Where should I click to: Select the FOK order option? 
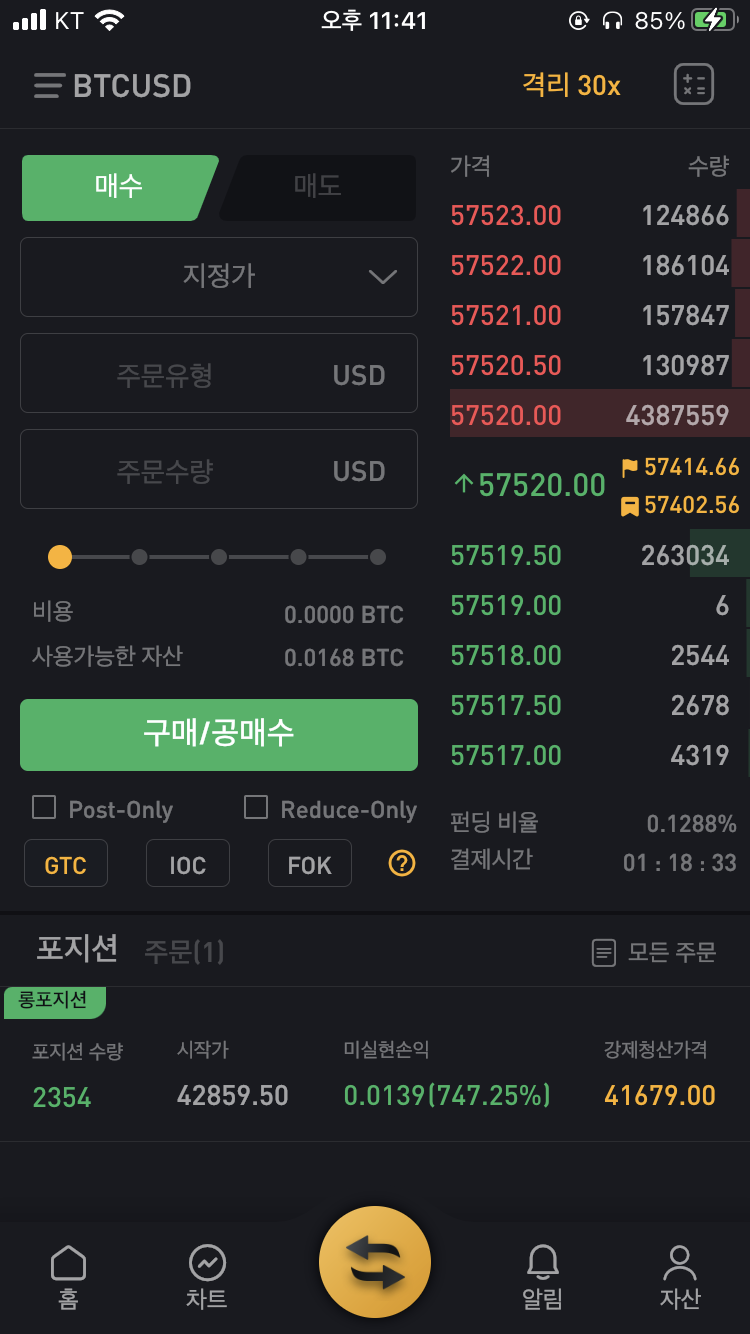(310, 863)
